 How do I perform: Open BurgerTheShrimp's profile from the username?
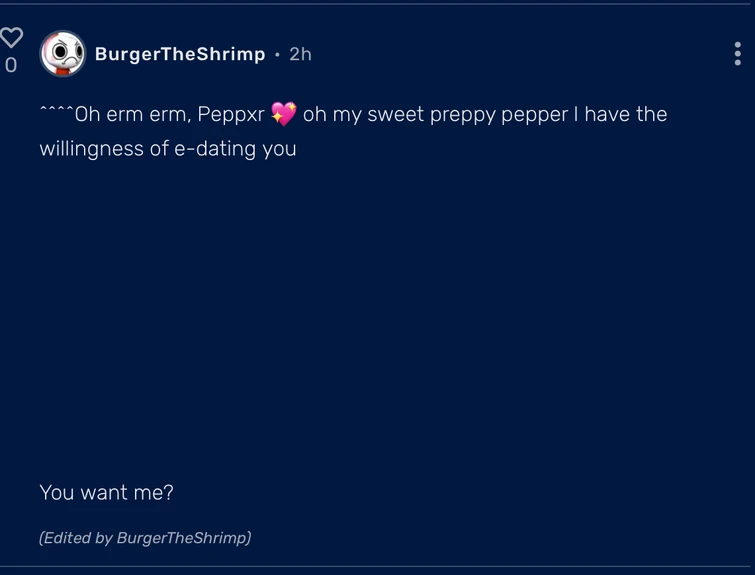click(180, 54)
